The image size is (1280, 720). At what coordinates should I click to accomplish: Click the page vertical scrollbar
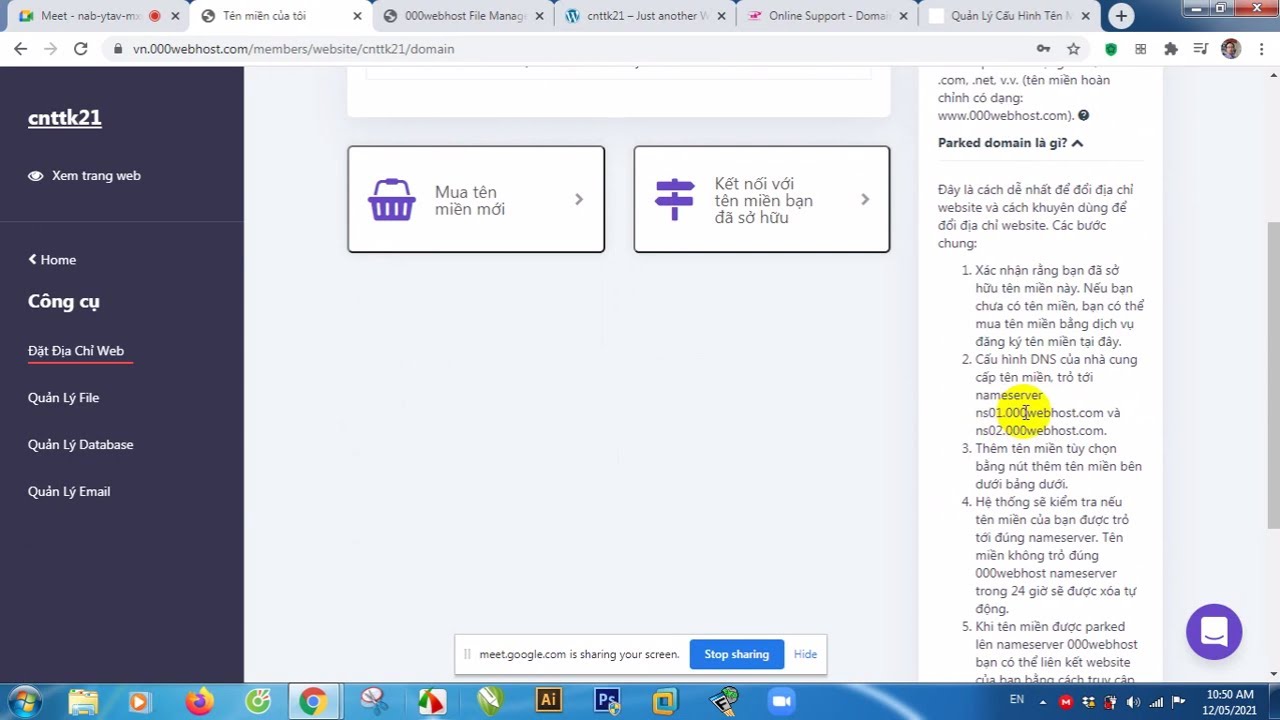tap(1273, 375)
